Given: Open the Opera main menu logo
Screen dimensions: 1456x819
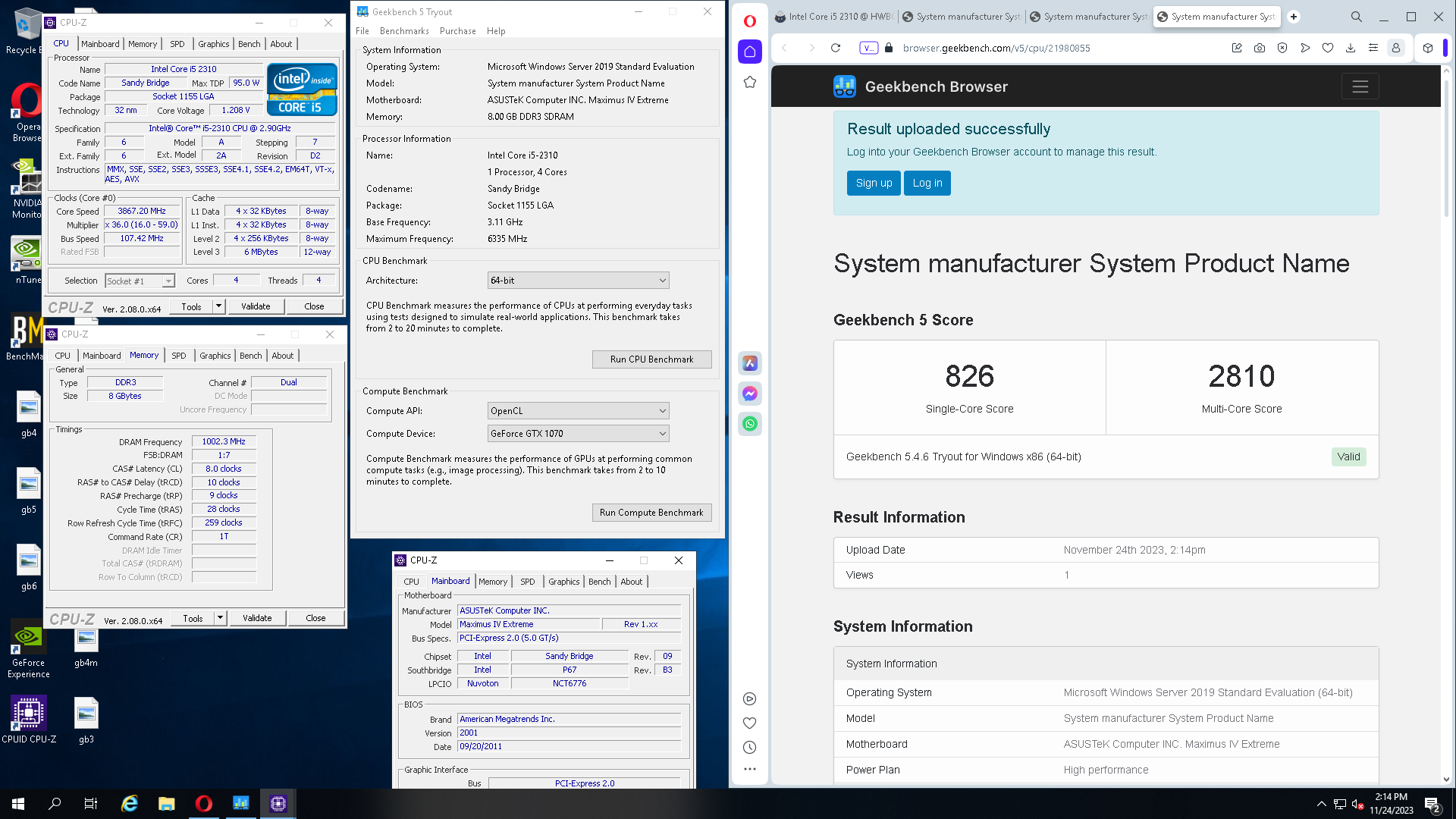Looking at the screenshot, I should [x=749, y=20].
